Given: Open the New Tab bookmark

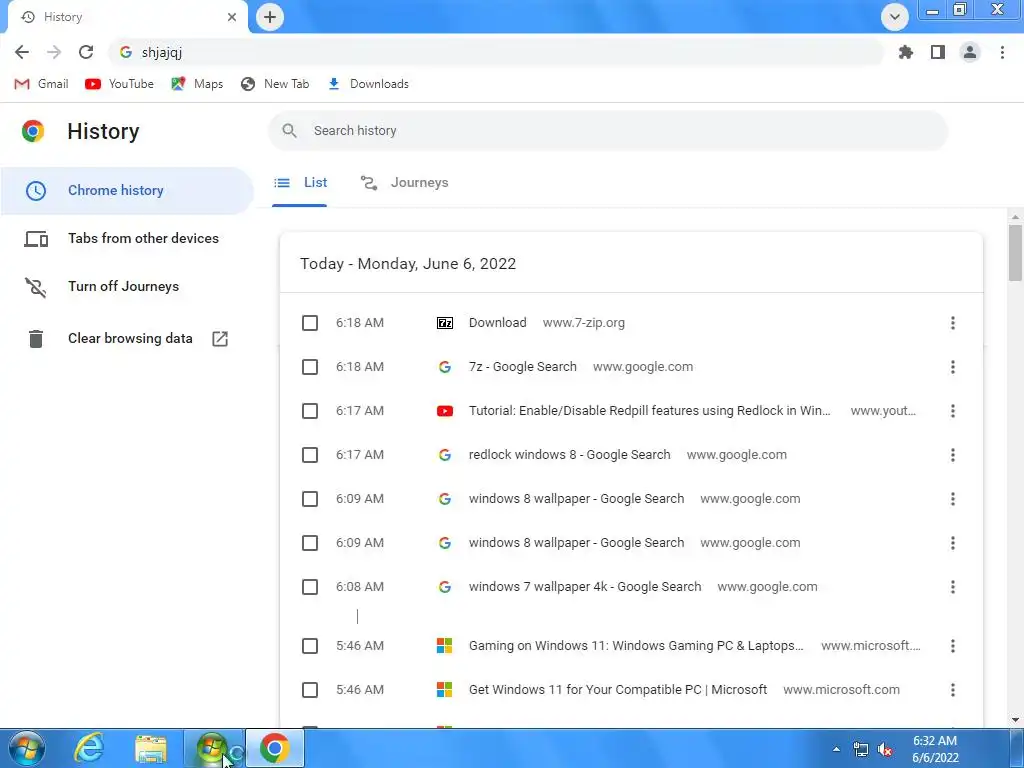Looking at the screenshot, I should tap(274, 84).
